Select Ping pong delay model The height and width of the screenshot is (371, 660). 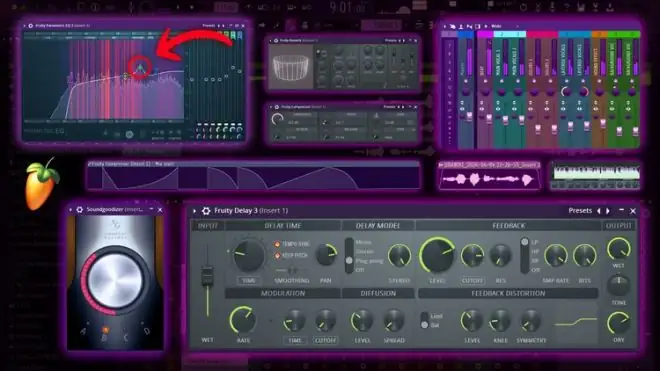(369, 261)
